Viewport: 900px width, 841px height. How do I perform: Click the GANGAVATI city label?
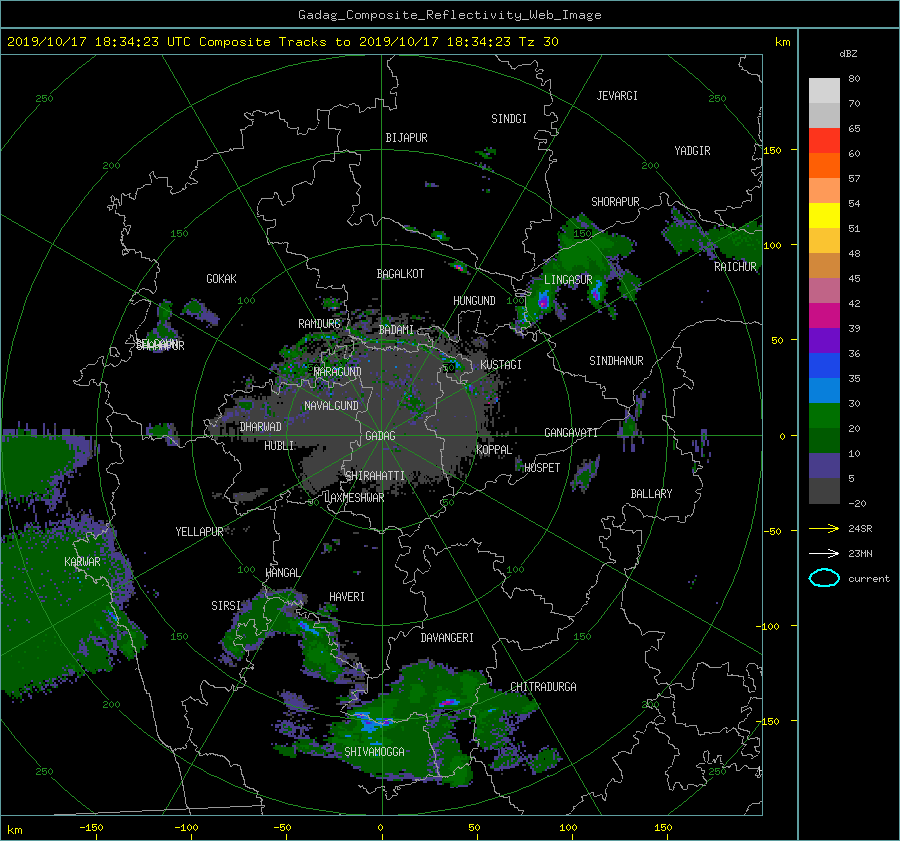pyautogui.click(x=571, y=433)
